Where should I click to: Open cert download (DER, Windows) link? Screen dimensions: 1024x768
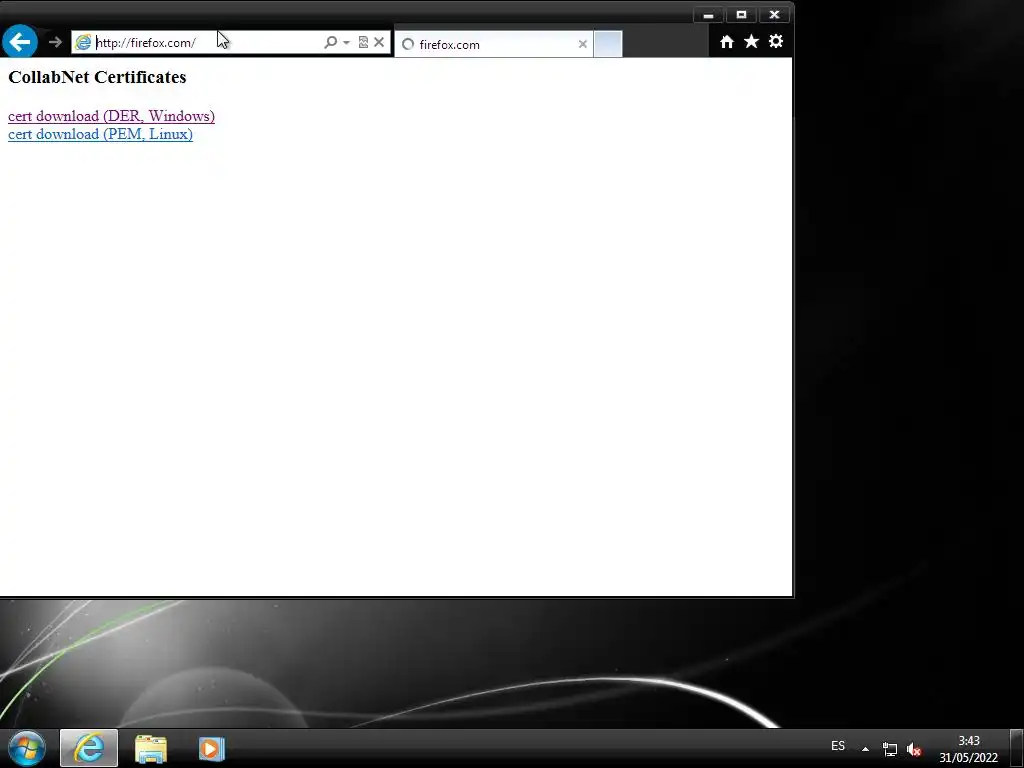[x=111, y=116]
